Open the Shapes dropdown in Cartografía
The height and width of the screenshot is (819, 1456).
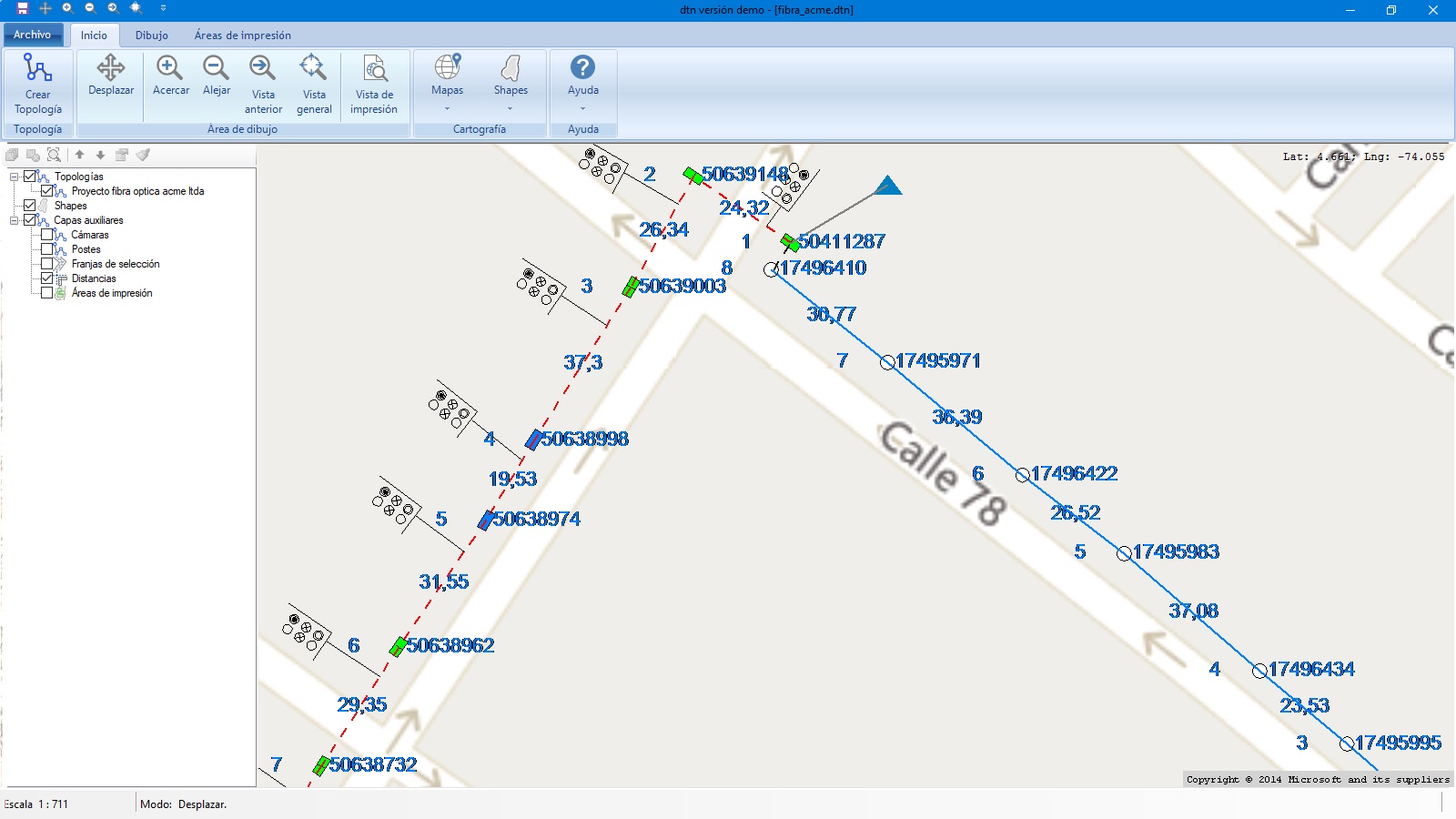click(x=511, y=84)
